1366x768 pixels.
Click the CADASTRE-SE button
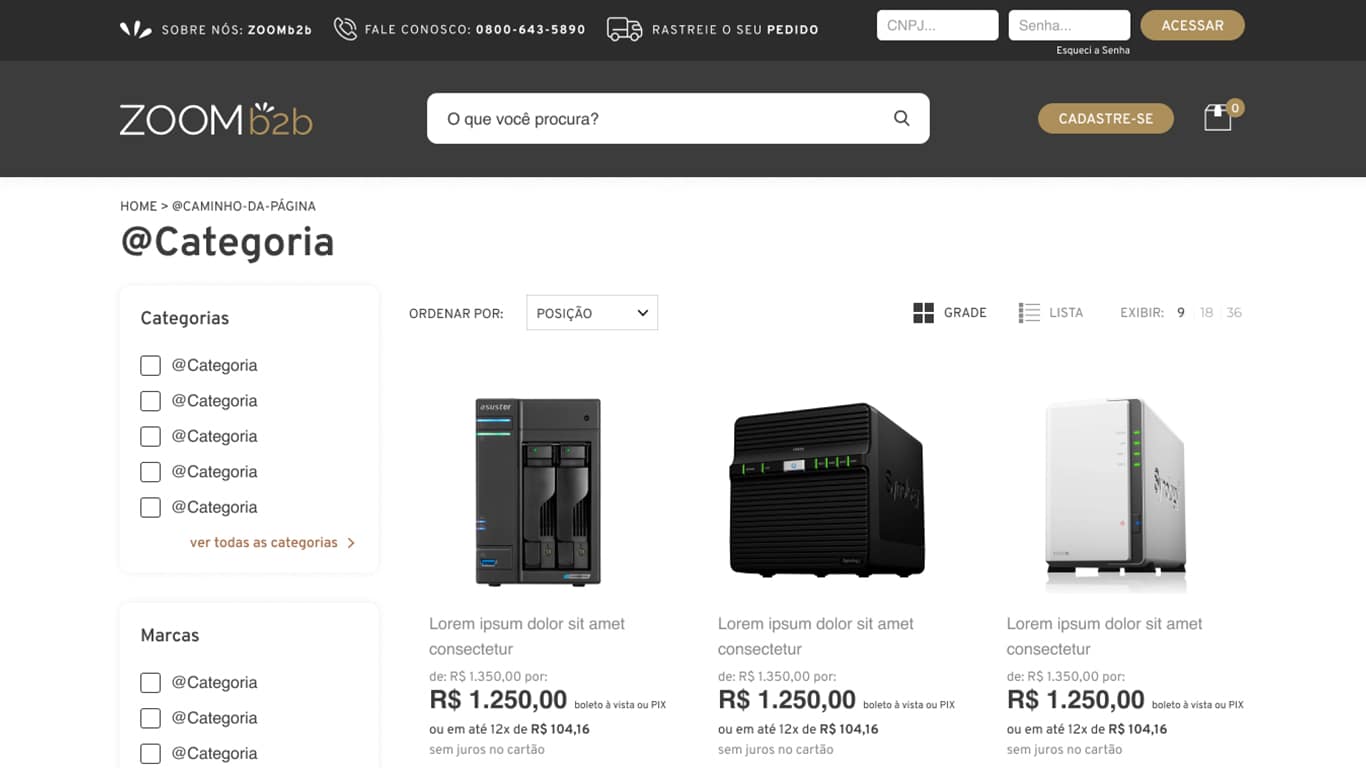tap(1105, 118)
